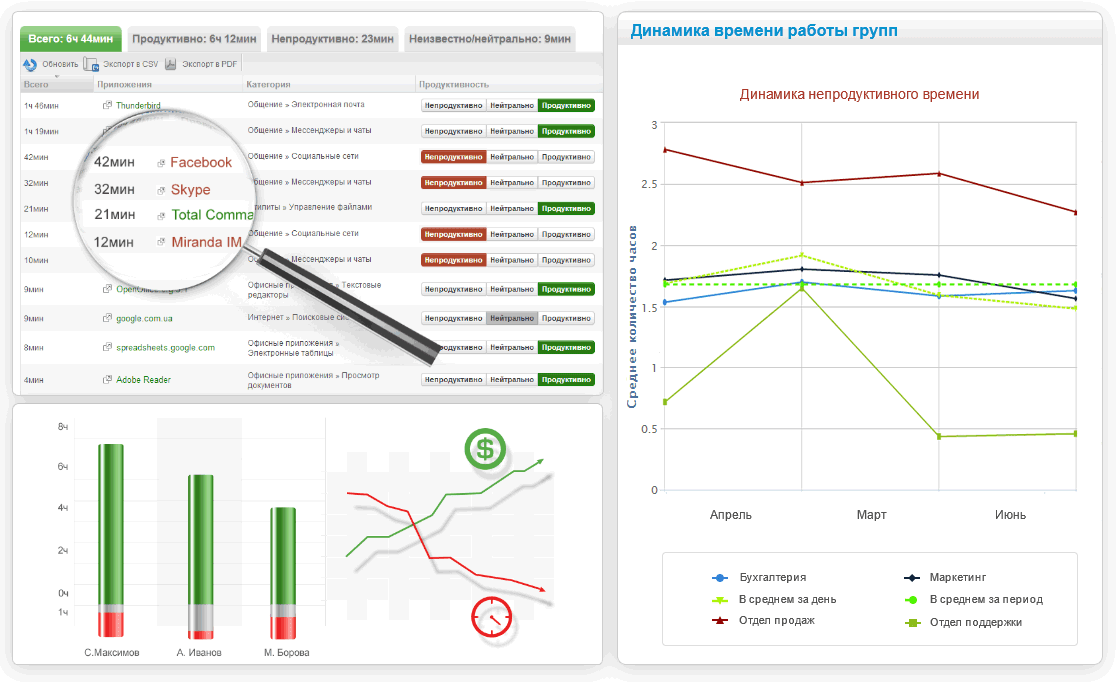
Task: Click the 1ч 46мин time cell
Action: coord(41,106)
